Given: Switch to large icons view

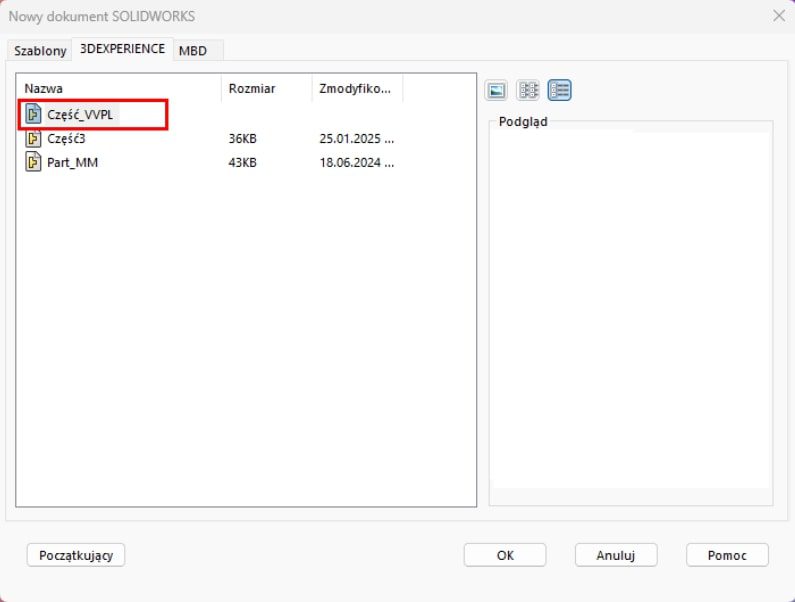Looking at the screenshot, I should [x=496, y=90].
